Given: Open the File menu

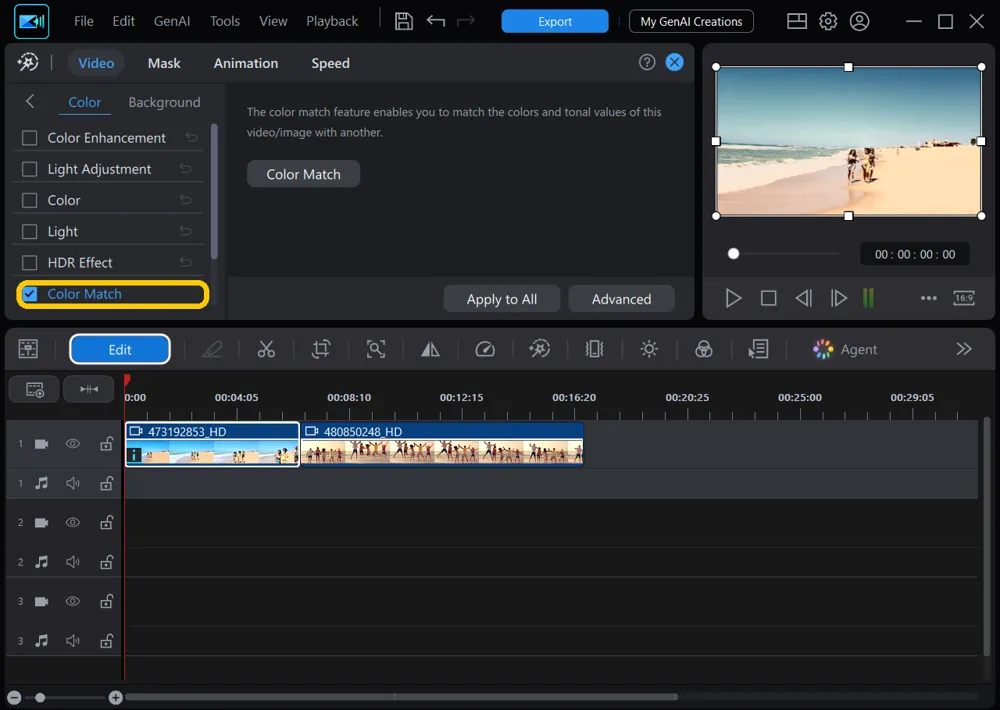Looking at the screenshot, I should click(84, 21).
